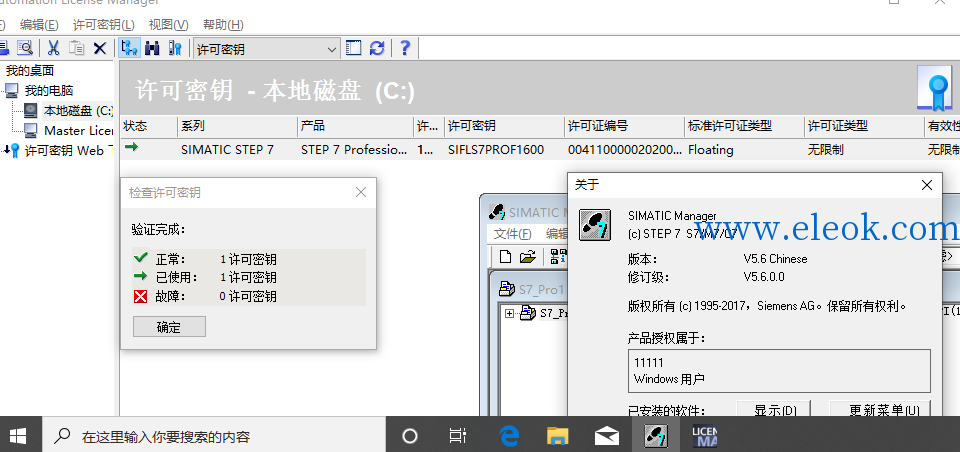Close the 关于 dialog
The image size is (960, 452).
click(927, 185)
